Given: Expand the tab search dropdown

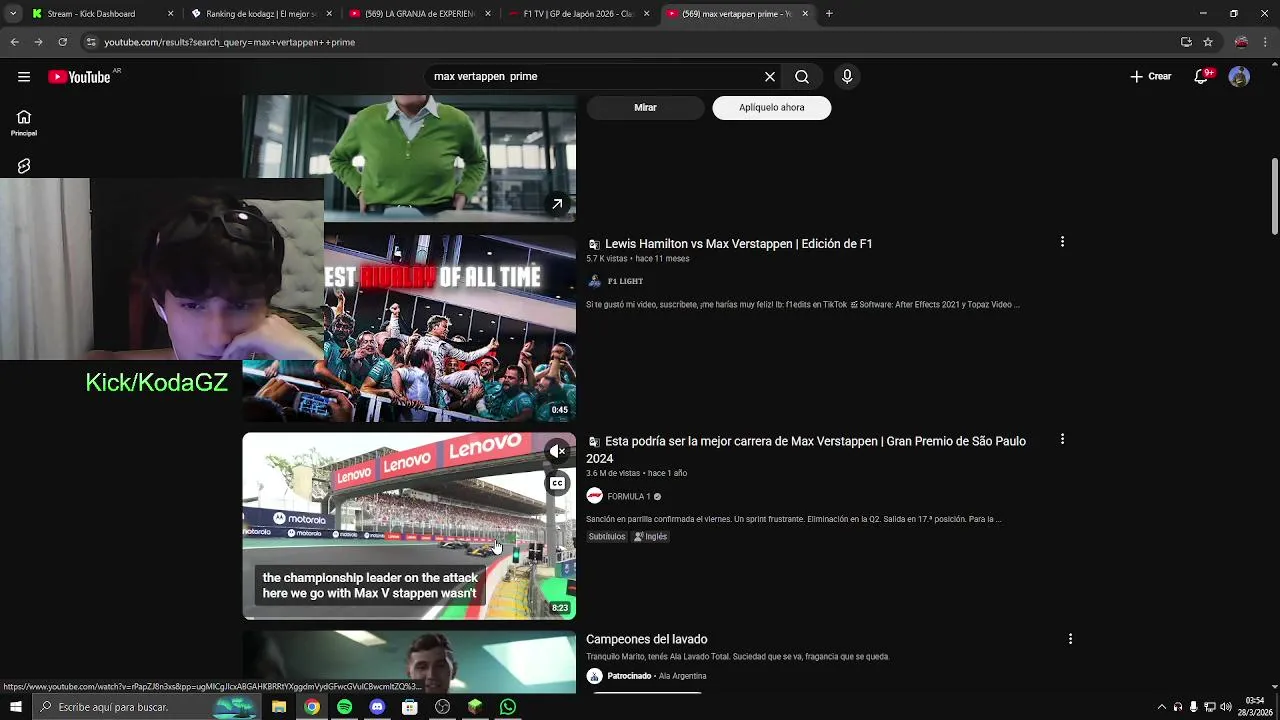Looking at the screenshot, I should tap(13, 14).
